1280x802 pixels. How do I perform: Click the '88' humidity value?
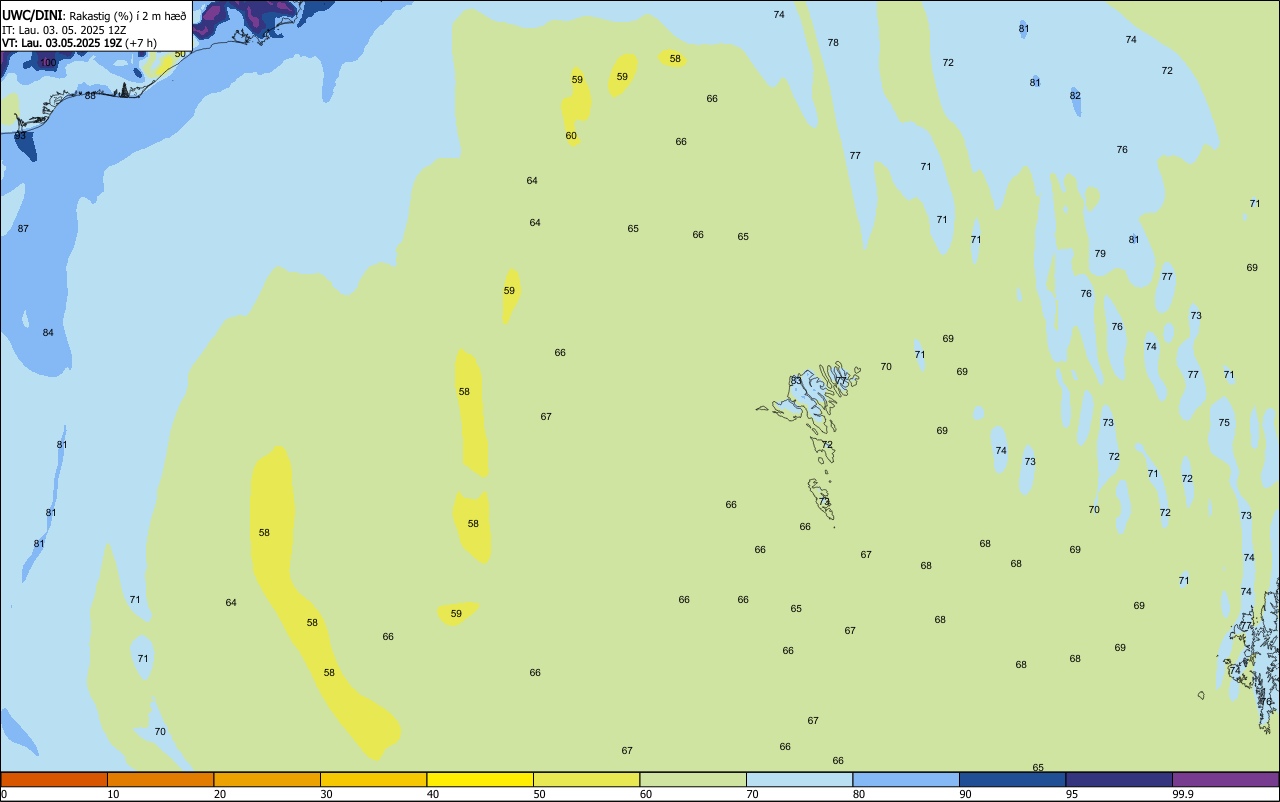tap(90, 95)
